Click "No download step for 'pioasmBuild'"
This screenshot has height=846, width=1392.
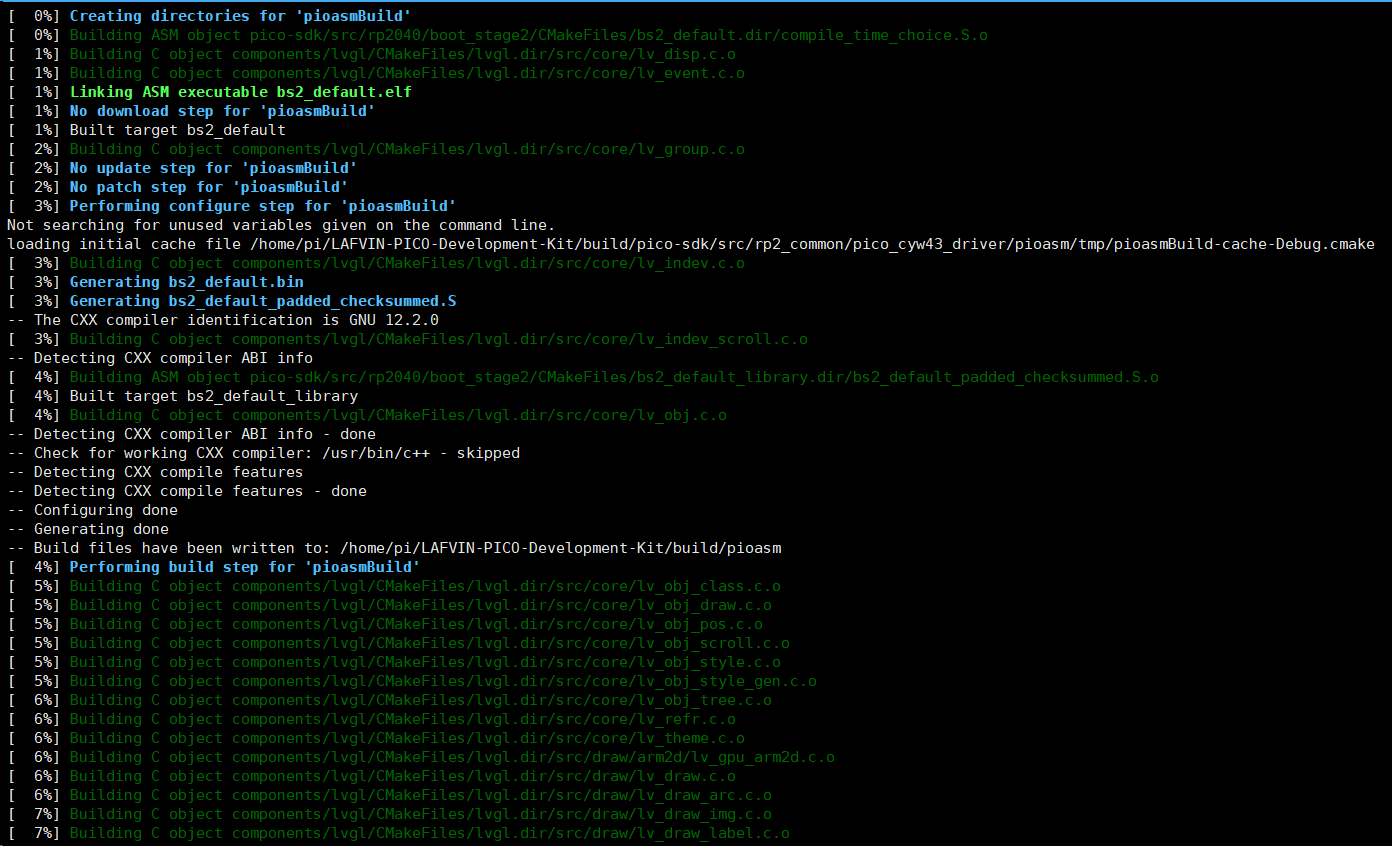[222, 111]
